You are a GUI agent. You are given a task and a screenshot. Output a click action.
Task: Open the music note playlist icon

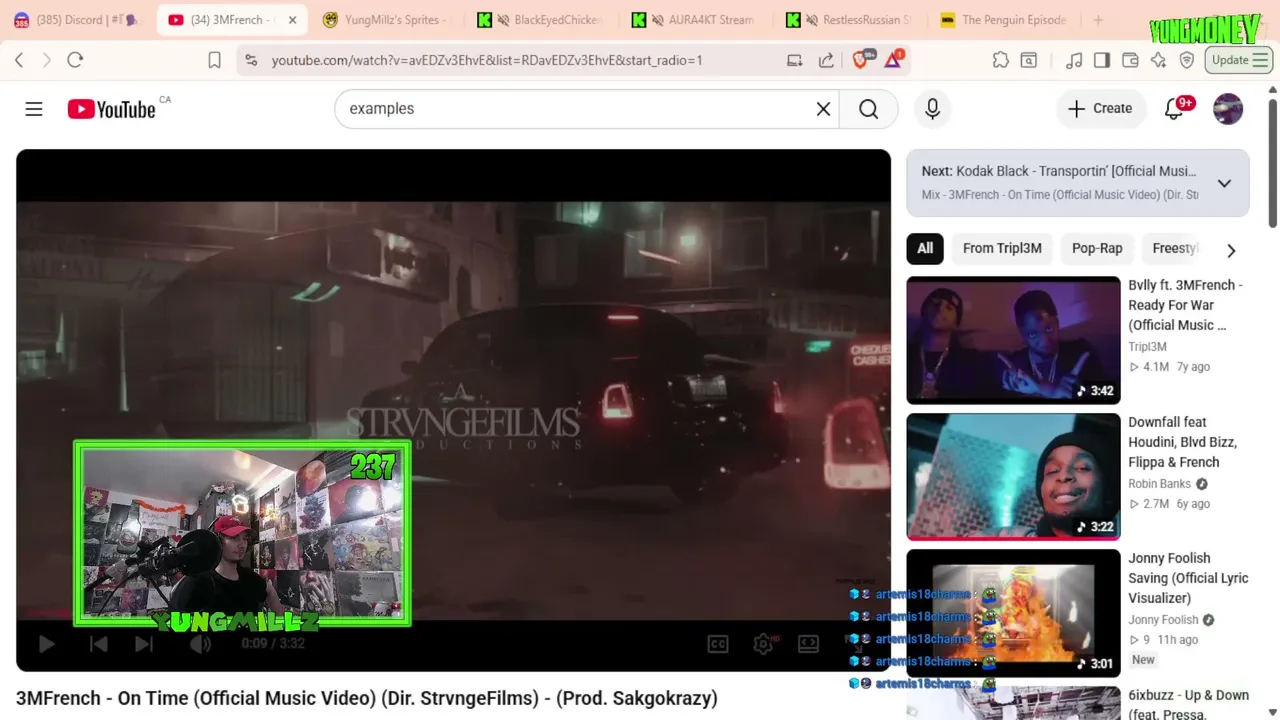pyautogui.click(x=1074, y=60)
